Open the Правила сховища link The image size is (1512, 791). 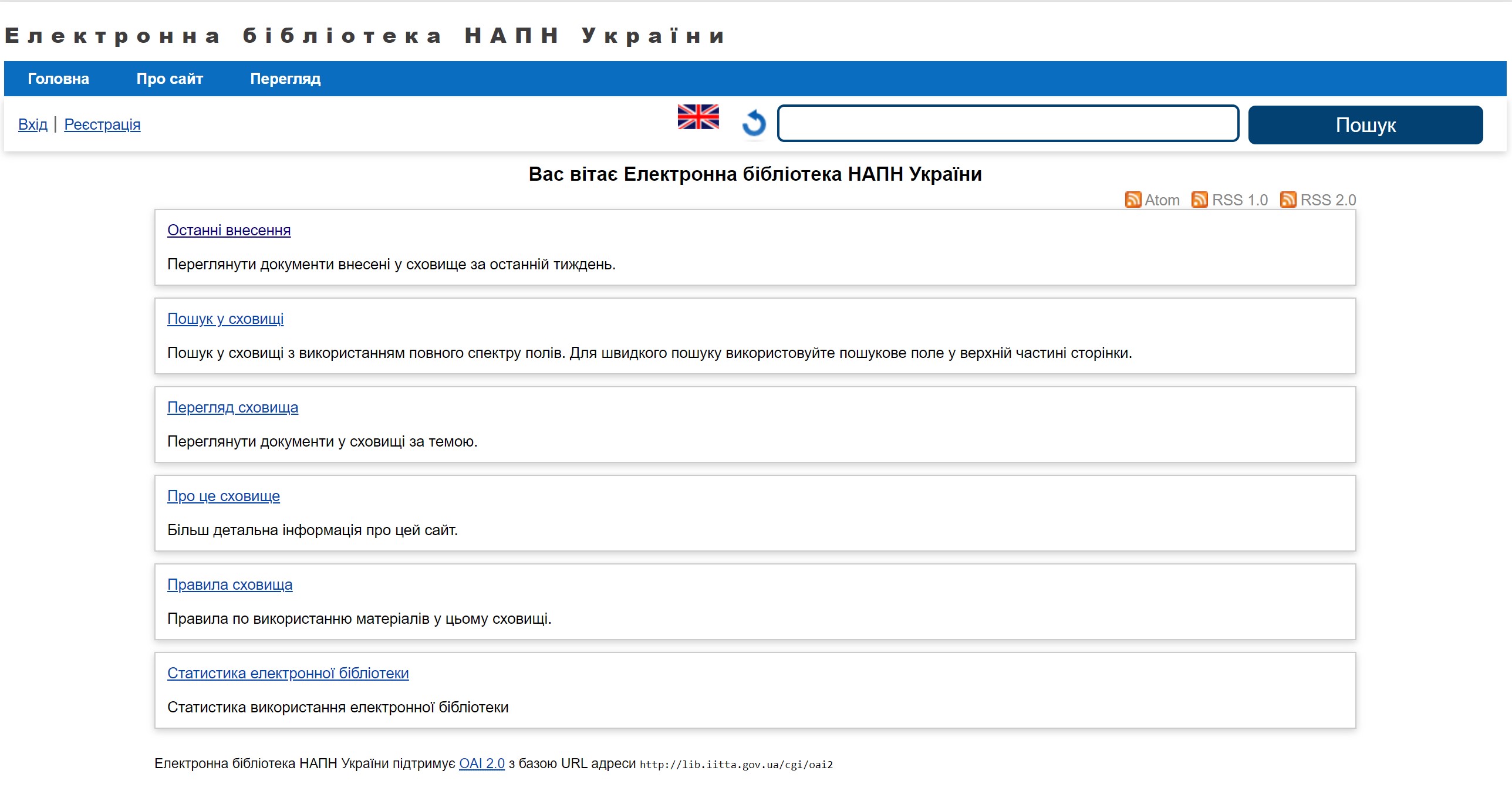(x=230, y=584)
